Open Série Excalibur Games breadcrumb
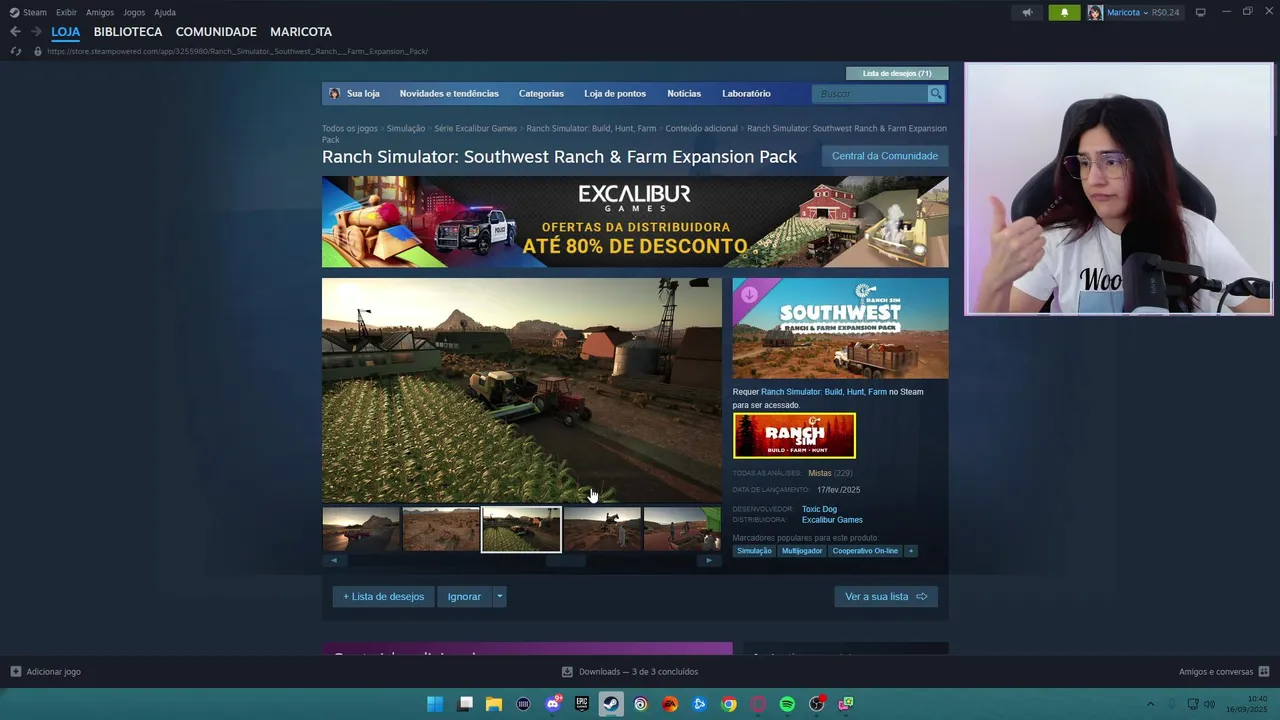Image resolution: width=1280 pixels, height=720 pixels. click(476, 128)
